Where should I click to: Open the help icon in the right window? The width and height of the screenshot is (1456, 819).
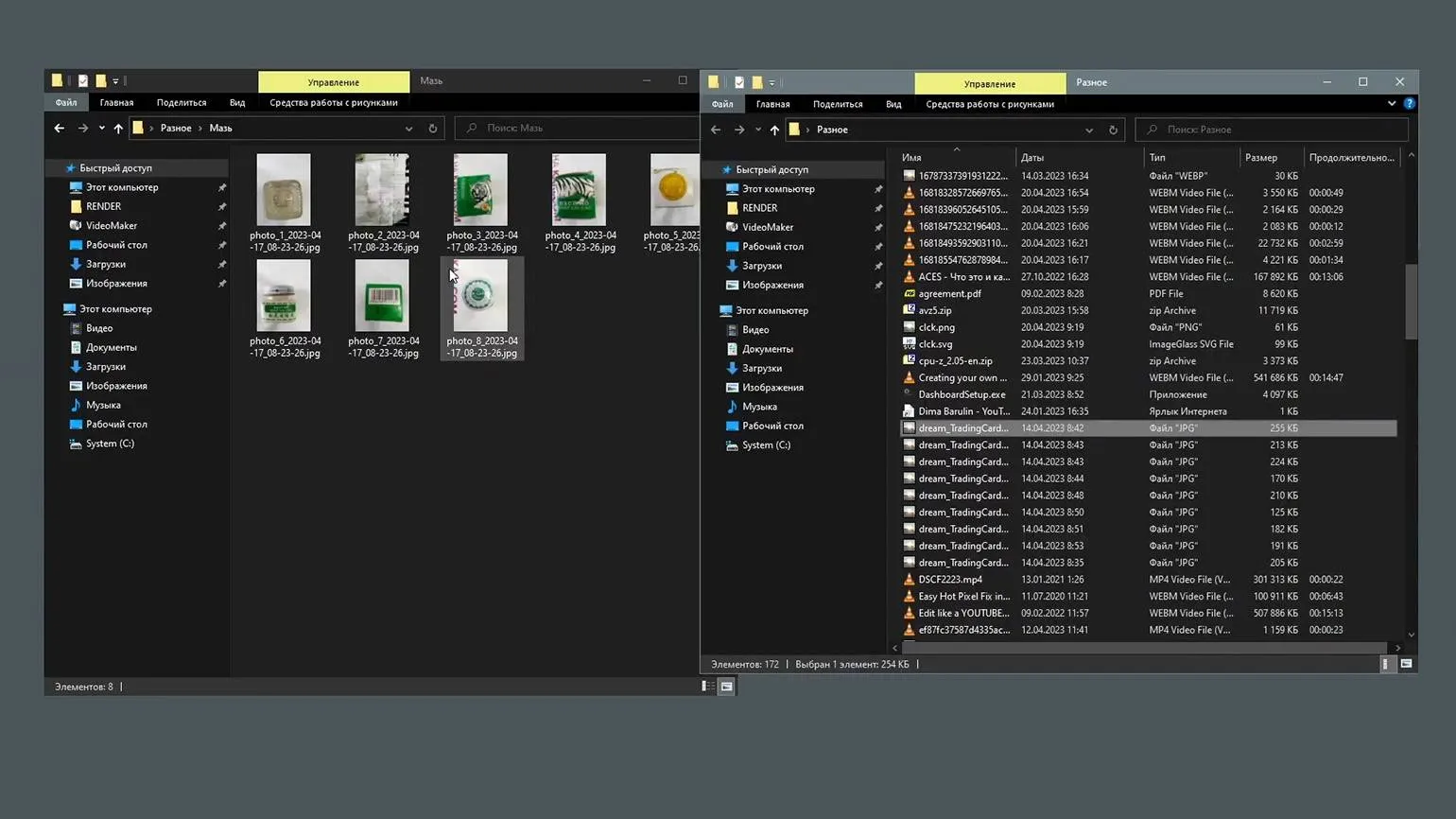[x=1409, y=104]
